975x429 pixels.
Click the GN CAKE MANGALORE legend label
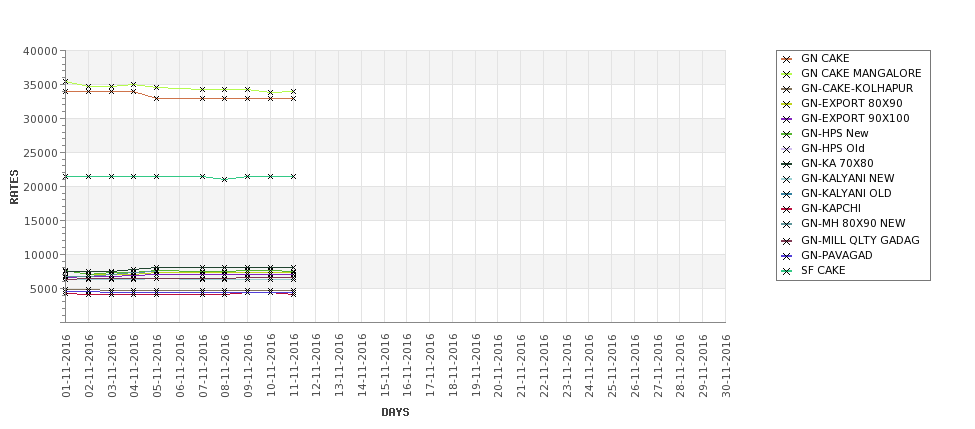point(861,73)
